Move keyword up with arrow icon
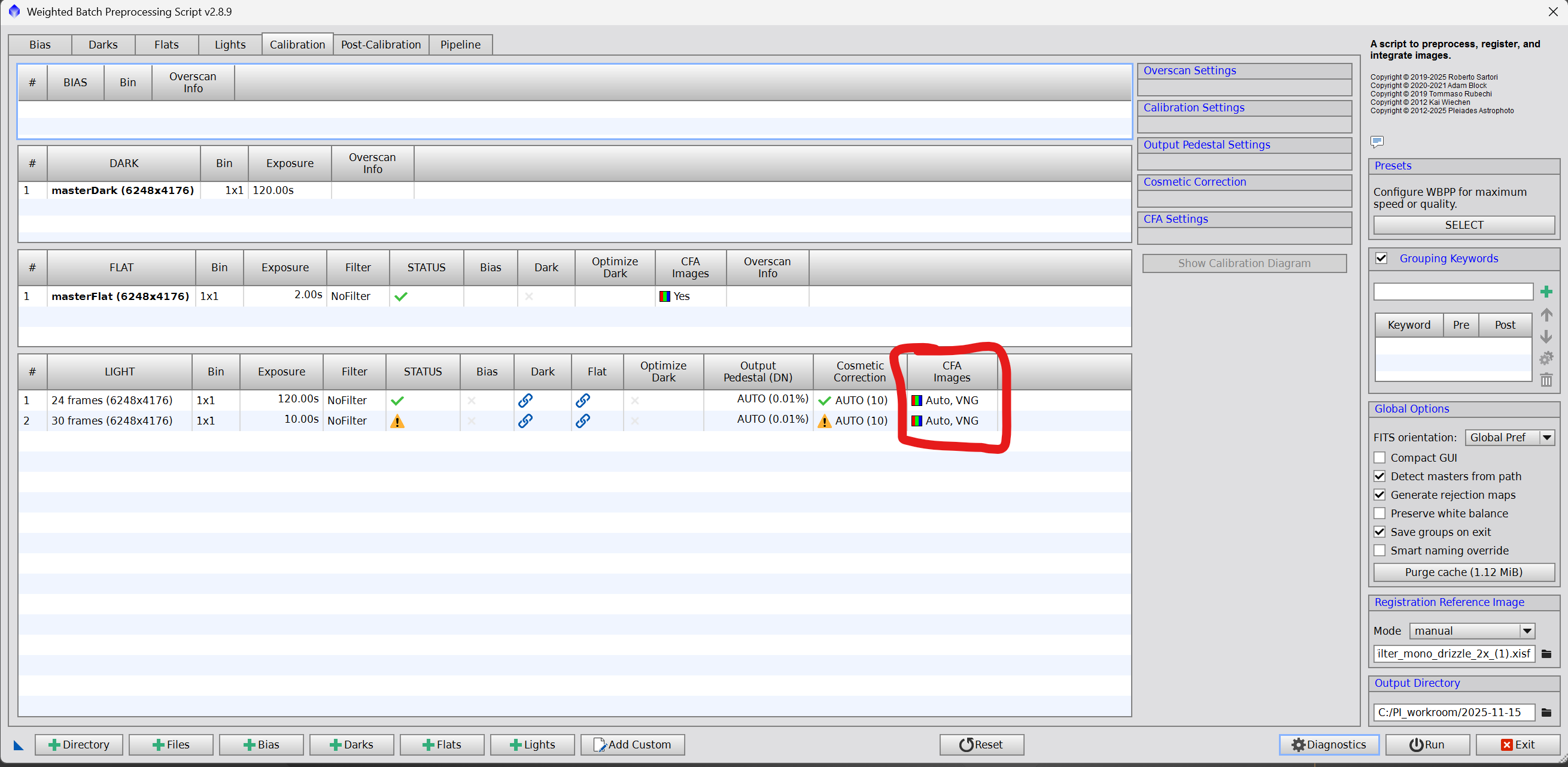Image resolution: width=1568 pixels, height=767 pixels. point(1545,315)
